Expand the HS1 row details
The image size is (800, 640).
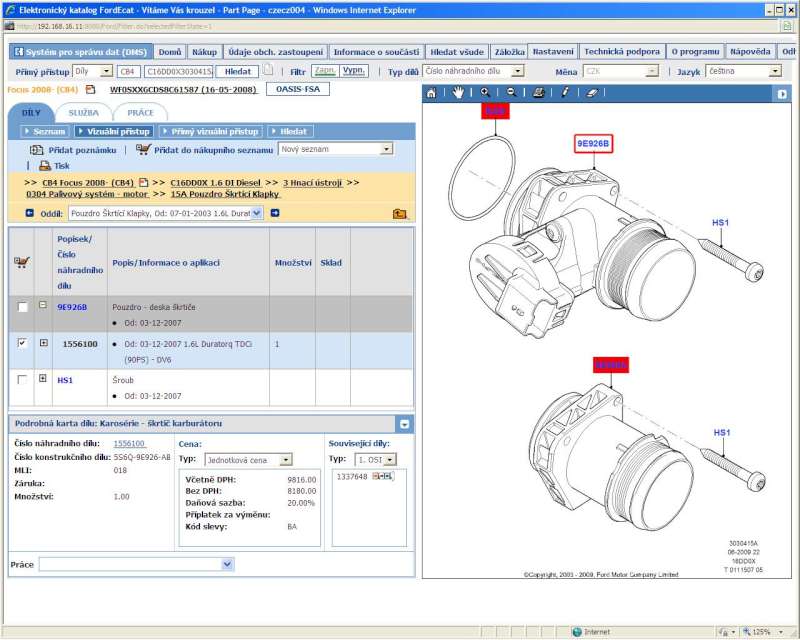tap(43, 379)
